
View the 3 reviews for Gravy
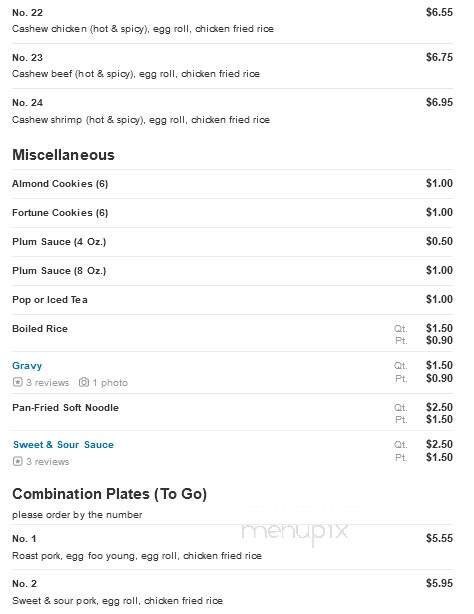tap(47, 383)
